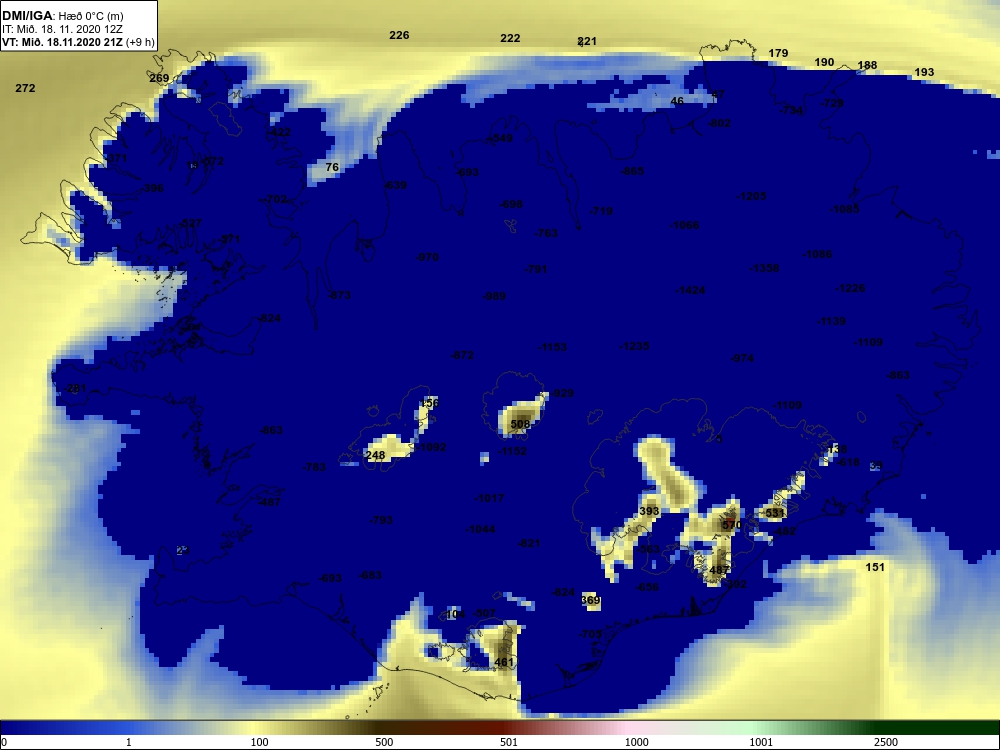Click the -1066 value on the map

[x=684, y=224]
